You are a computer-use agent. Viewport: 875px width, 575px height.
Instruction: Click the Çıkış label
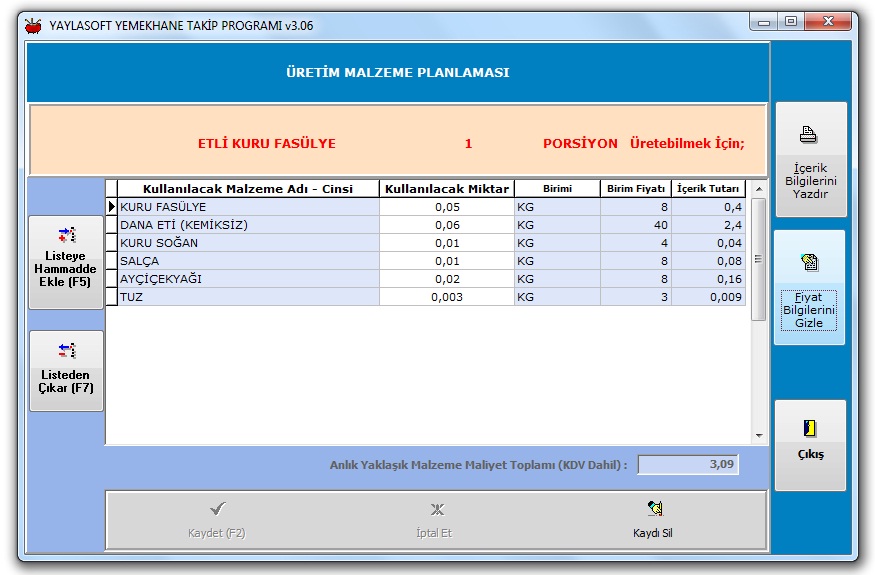click(x=810, y=454)
